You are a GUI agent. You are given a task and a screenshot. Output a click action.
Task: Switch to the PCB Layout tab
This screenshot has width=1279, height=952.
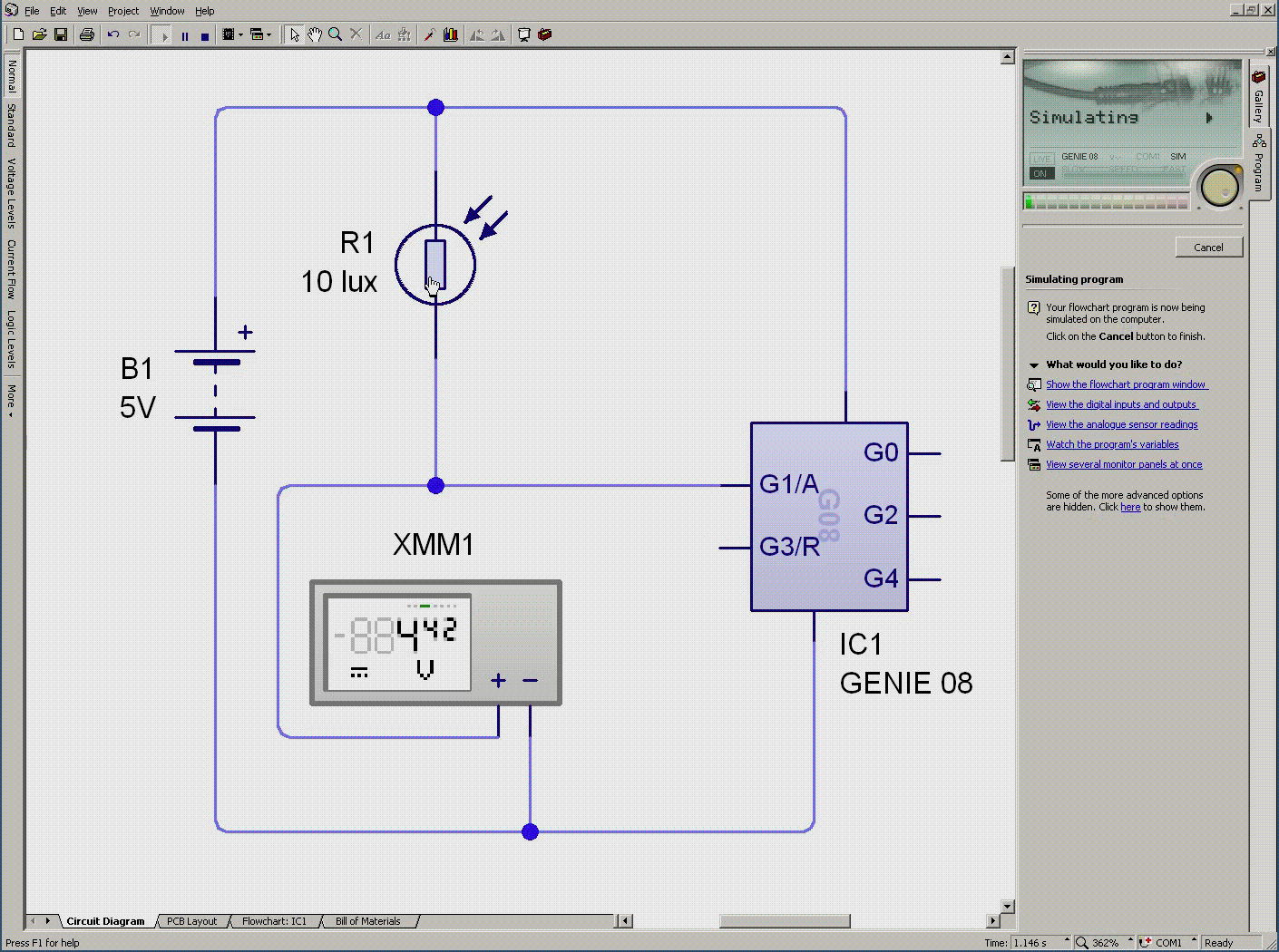(191, 921)
